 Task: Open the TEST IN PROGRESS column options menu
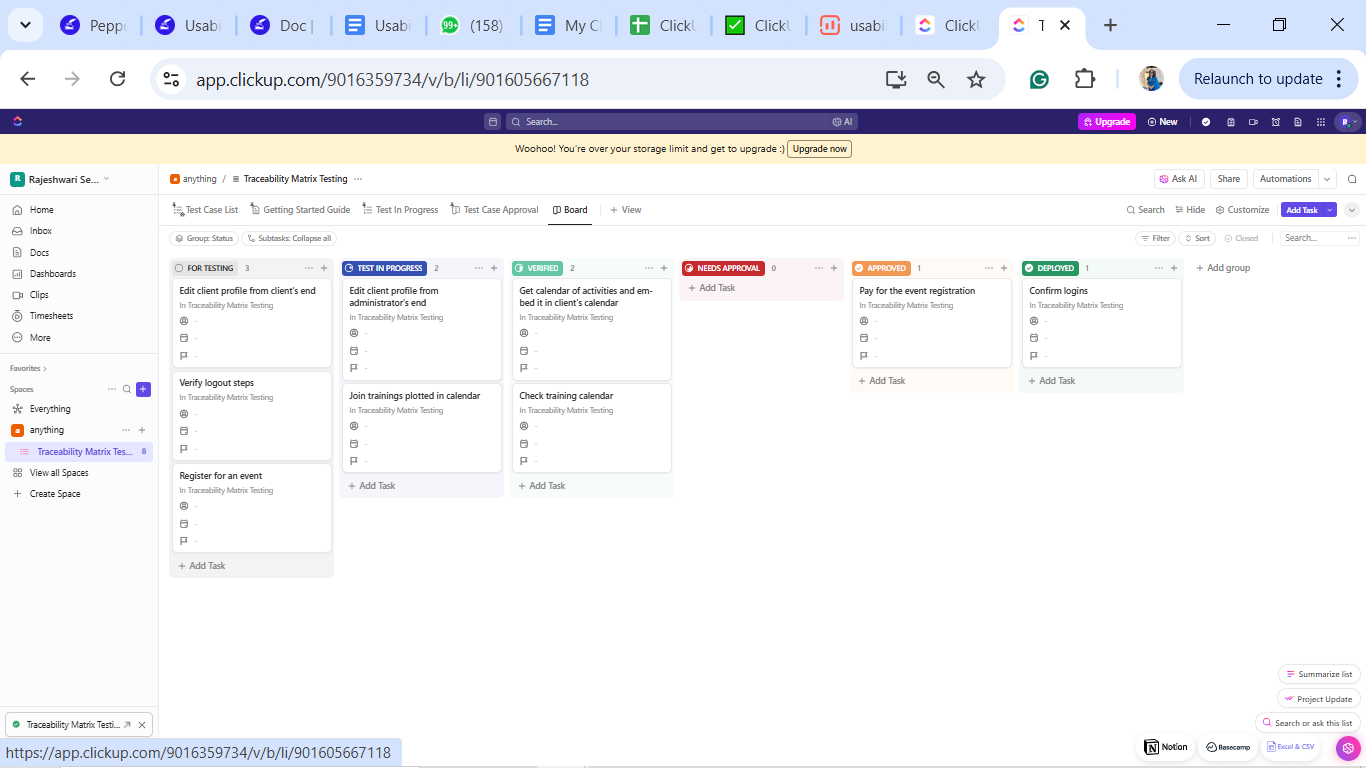(479, 268)
